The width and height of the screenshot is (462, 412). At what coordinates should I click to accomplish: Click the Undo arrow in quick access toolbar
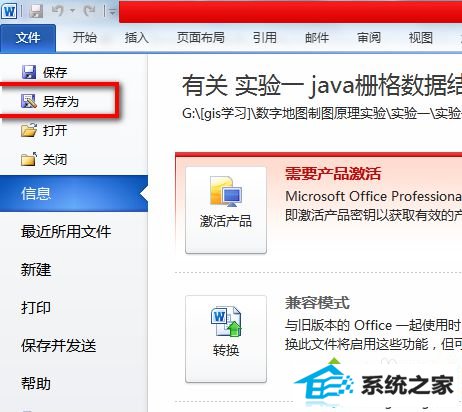(x=58, y=11)
